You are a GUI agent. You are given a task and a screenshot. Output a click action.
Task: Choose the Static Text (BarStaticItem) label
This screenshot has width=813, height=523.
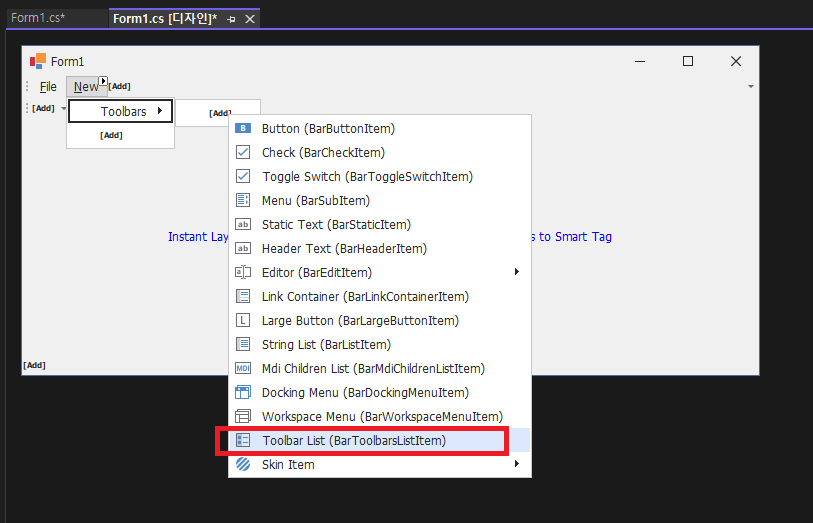(x=337, y=224)
